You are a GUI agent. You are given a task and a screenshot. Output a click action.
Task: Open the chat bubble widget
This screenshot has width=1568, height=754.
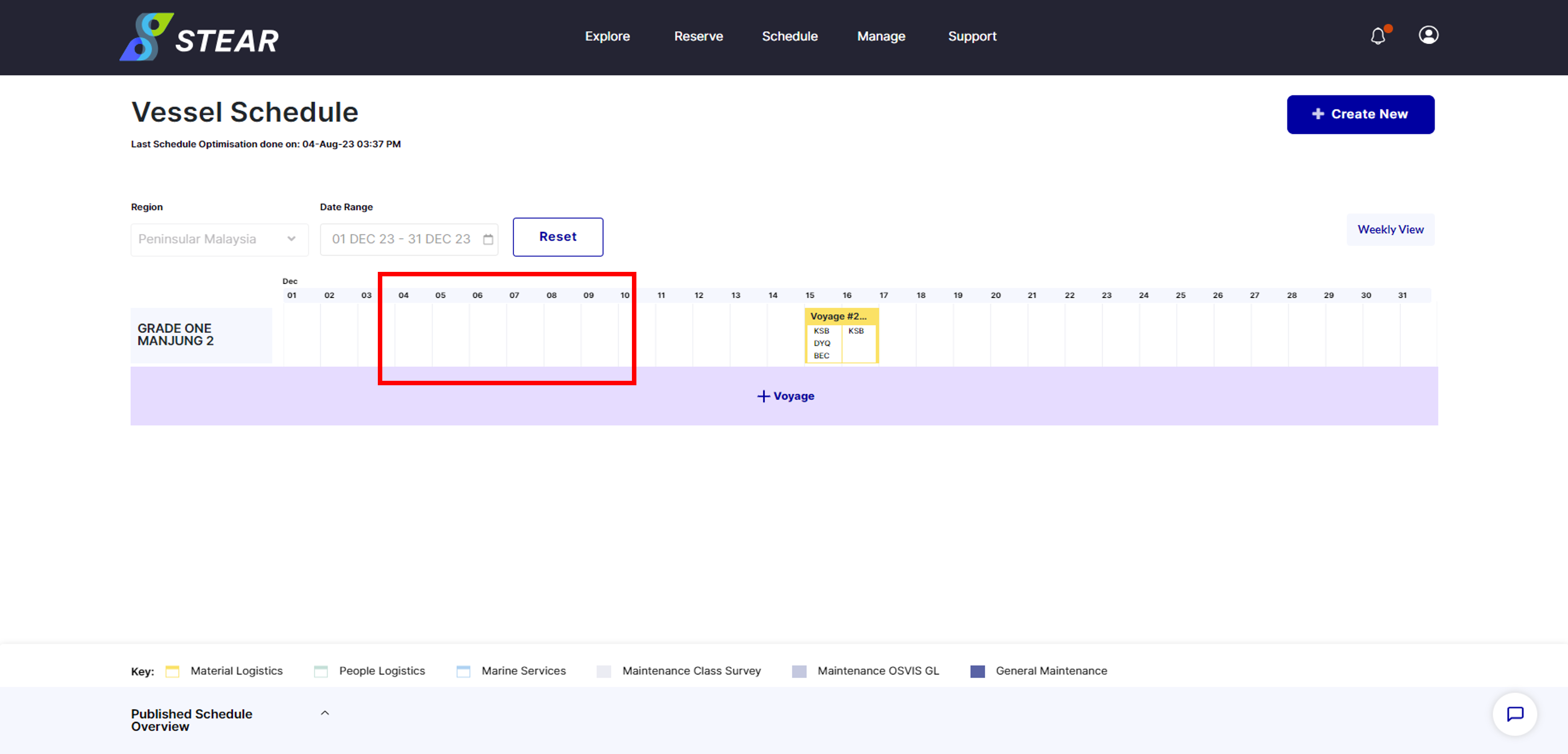(x=1514, y=713)
